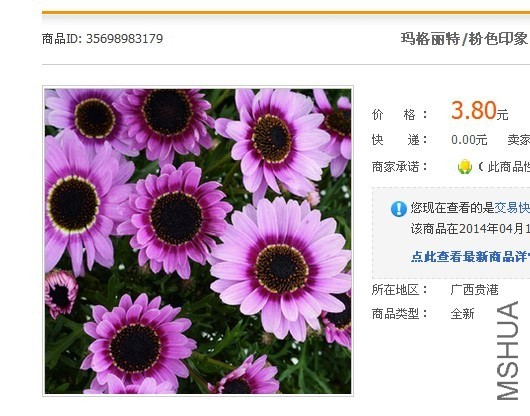Click the blue exclamation info icon
This screenshot has height=416, width=530.
tap(399, 209)
